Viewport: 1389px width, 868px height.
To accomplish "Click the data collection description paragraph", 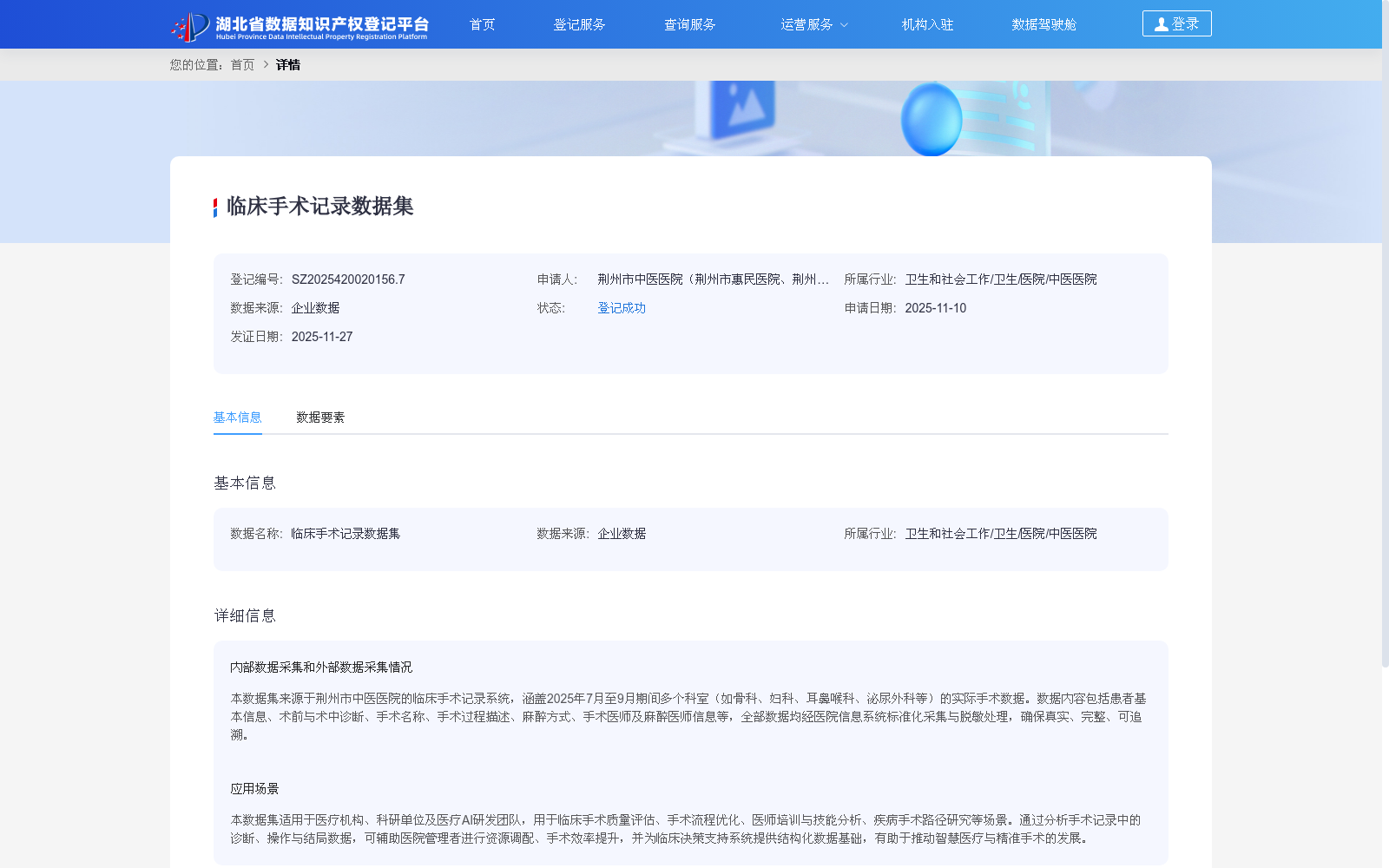I will (688, 717).
